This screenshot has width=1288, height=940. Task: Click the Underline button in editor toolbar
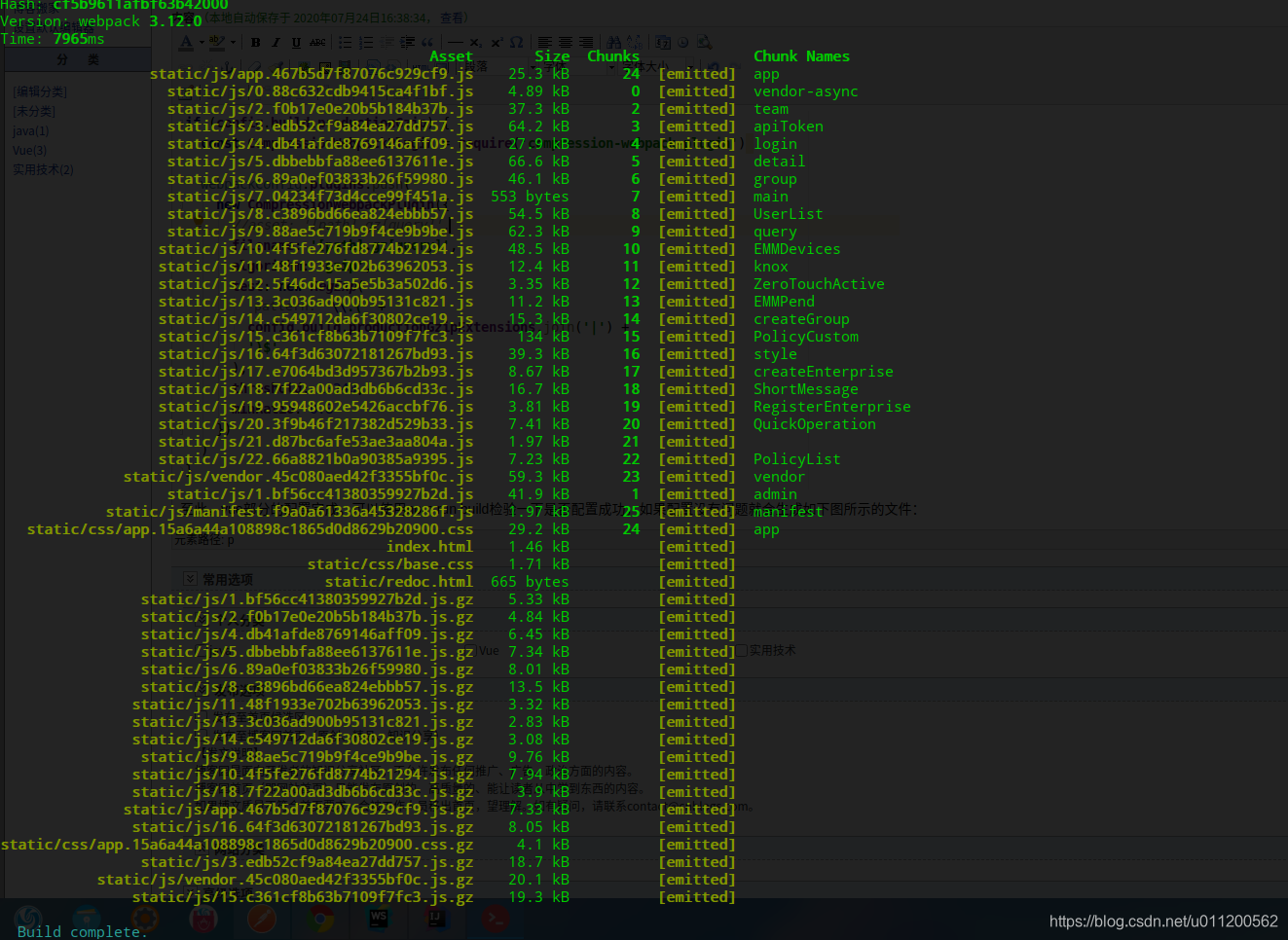pos(296,42)
